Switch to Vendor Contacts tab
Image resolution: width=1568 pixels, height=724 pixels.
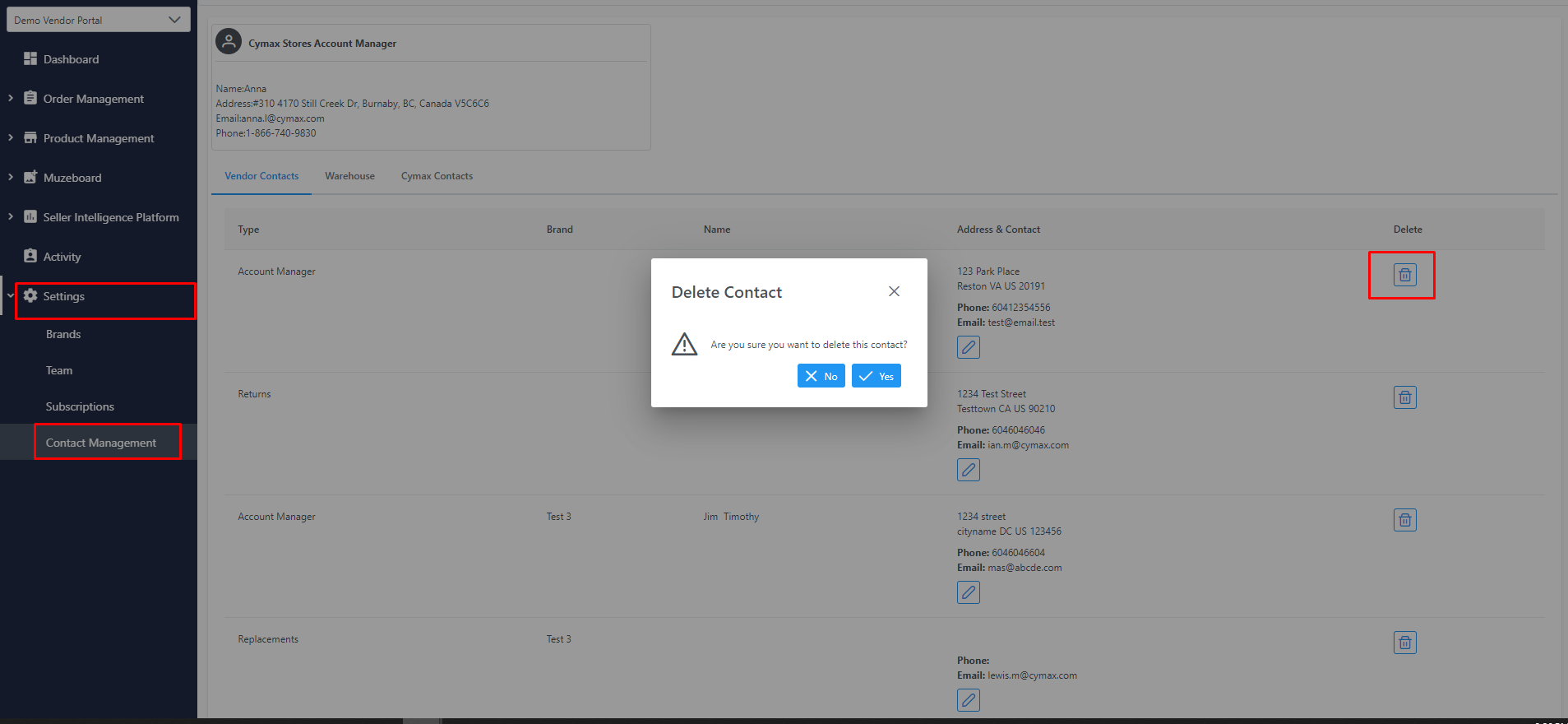coord(261,176)
